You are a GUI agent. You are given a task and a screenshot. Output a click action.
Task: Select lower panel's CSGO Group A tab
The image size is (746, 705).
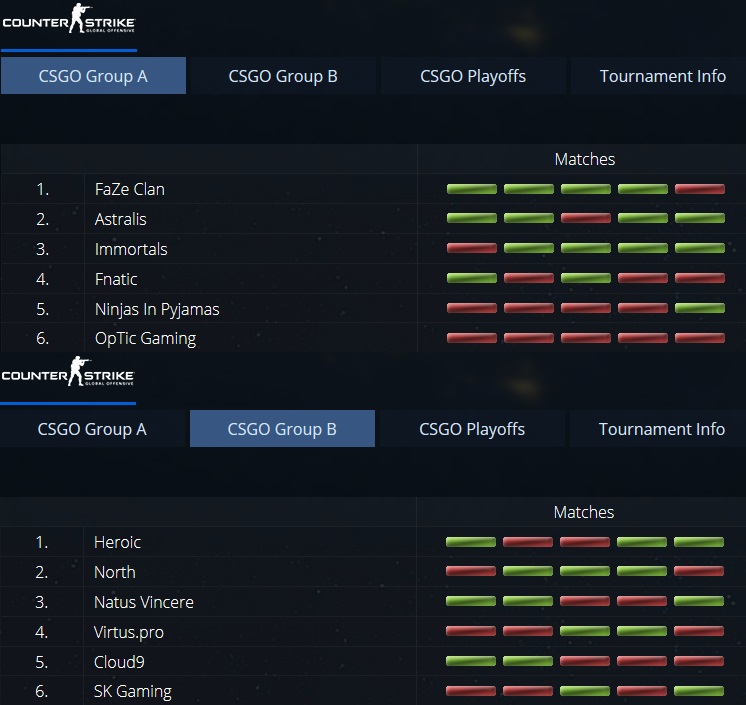[92, 429]
